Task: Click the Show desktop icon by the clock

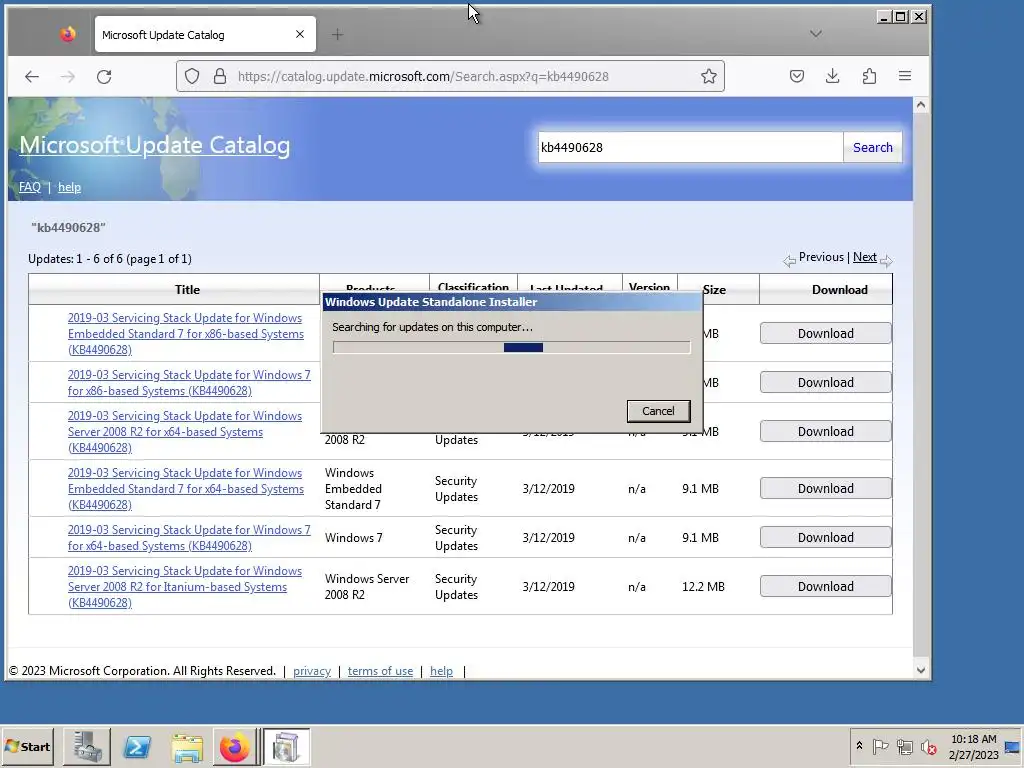Action: pyautogui.click(x=1013, y=746)
